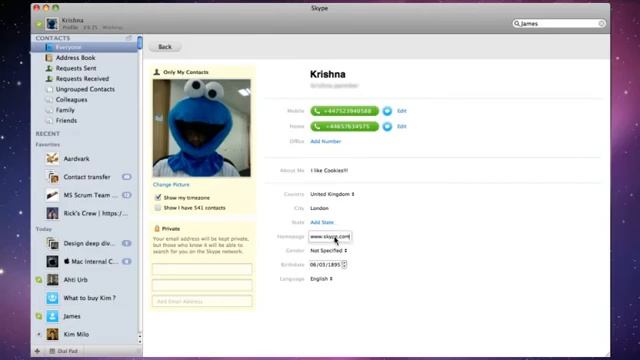The height and width of the screenshot is (360, 640).
Task: Call the Home number button
Action: point(344,127)
